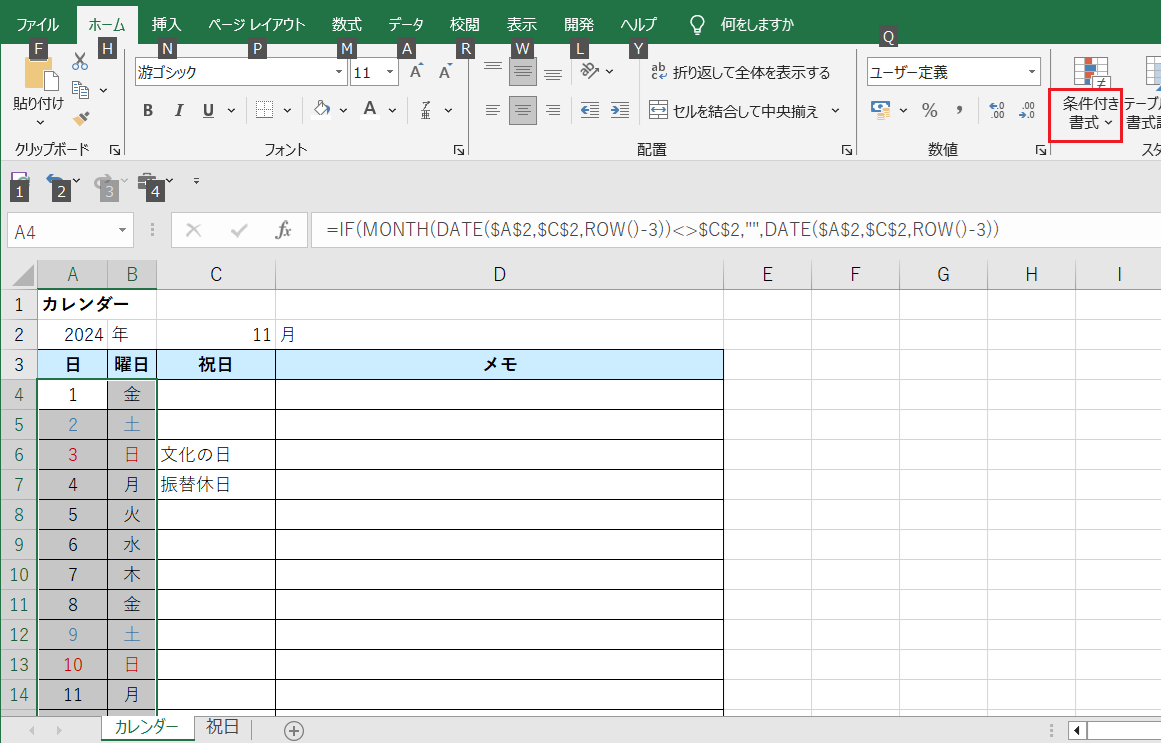The height and width of the screenshot is (743, 1161).
Task: Click the Format Painter brush icon
Action: point(82,119)
